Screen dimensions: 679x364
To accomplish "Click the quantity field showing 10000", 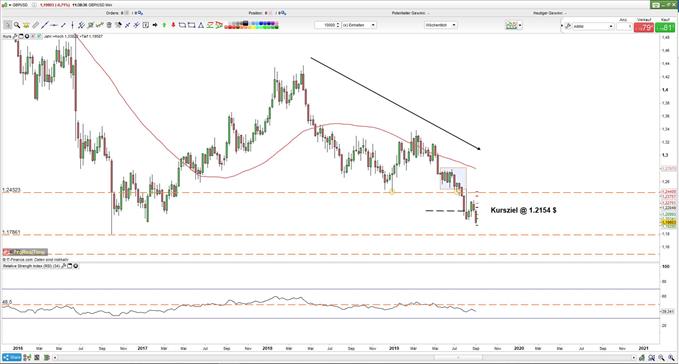I will 328,25.
